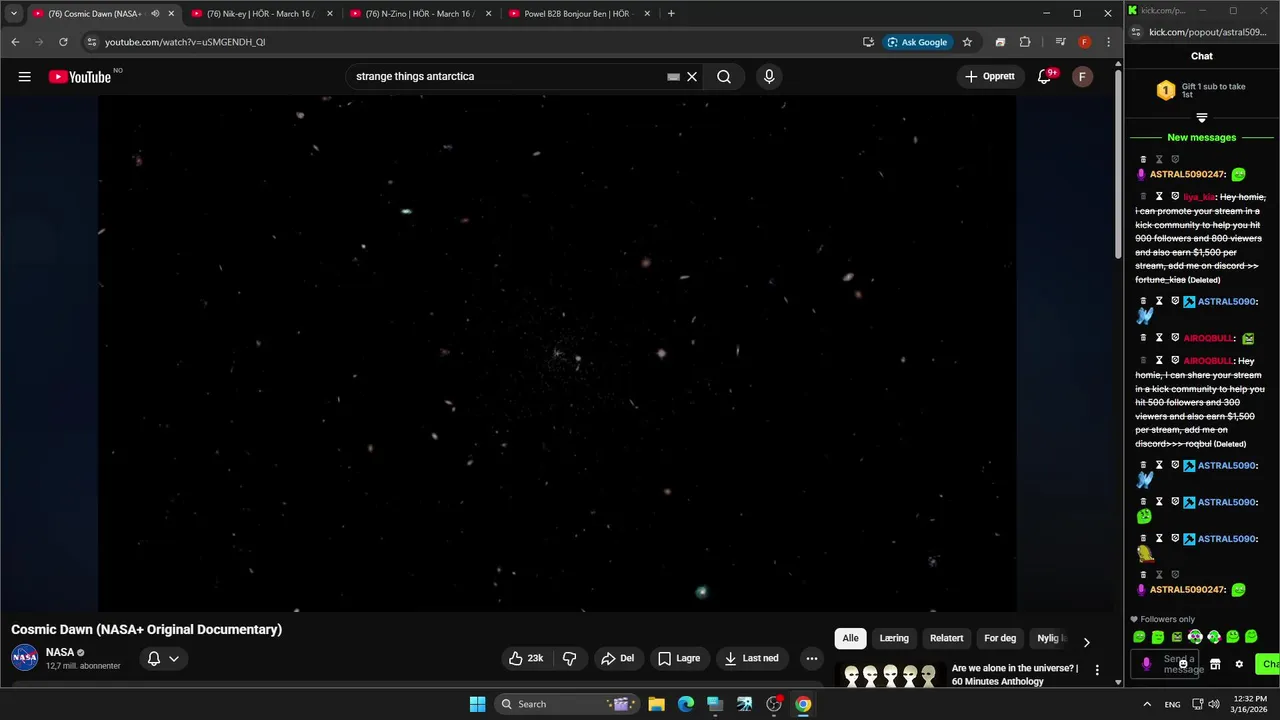This screenshot has height=720, width=1280.
Task: Mute the Cosmic Dawn tab audio icon
Action: pyautogui.click(x=155, y=14)
